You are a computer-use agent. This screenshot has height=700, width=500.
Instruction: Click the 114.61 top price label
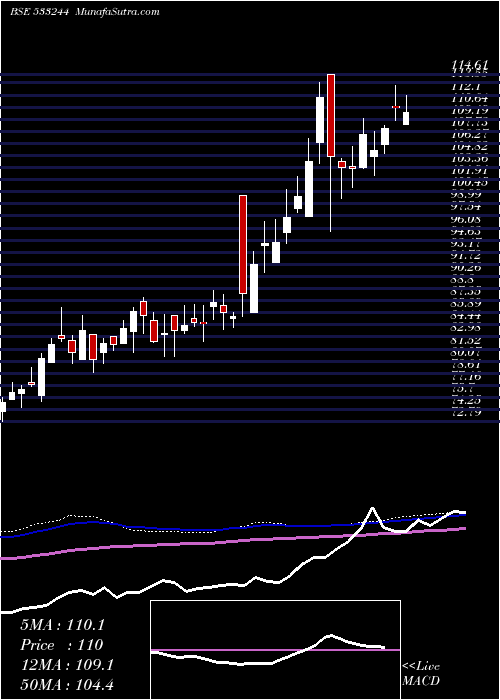coord(468,66)
